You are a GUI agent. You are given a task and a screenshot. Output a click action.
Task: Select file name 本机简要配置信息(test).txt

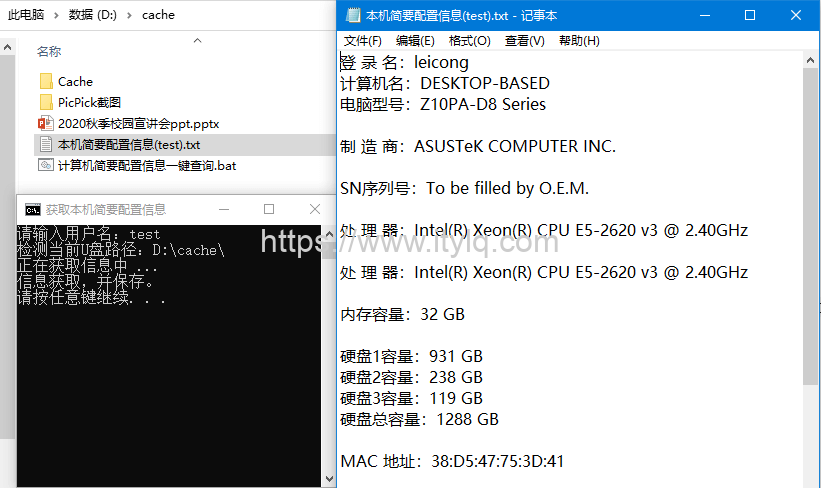tap(129, 145)
